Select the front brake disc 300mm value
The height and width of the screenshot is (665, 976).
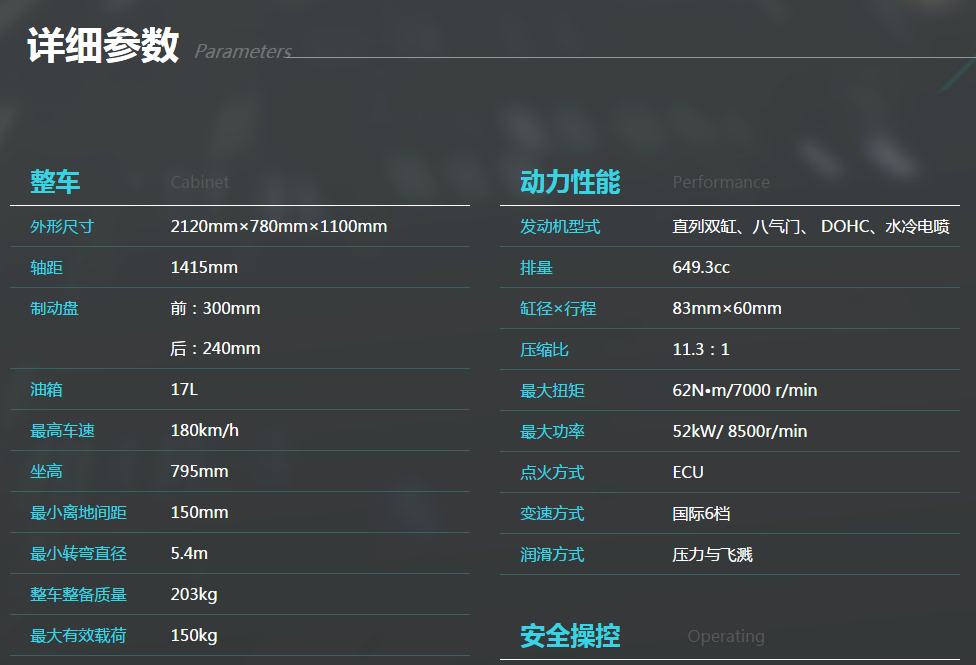(x=215, y=309)
